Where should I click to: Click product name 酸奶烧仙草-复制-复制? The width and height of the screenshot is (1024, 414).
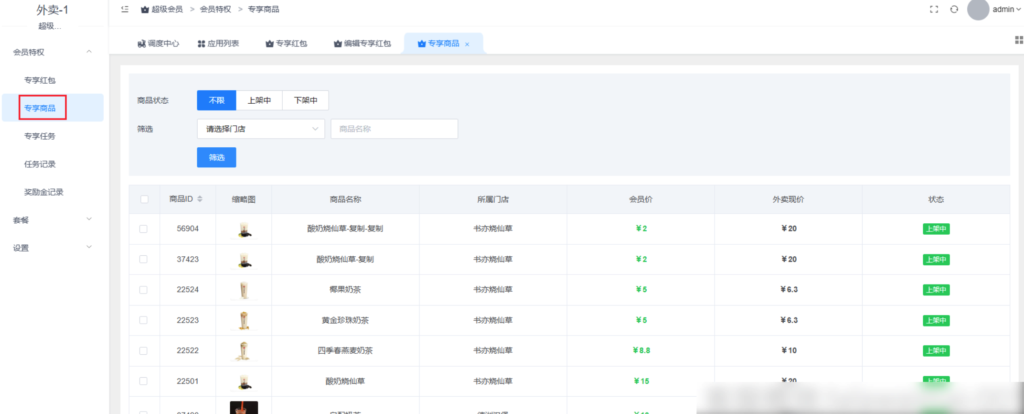[x=345, y=229]
